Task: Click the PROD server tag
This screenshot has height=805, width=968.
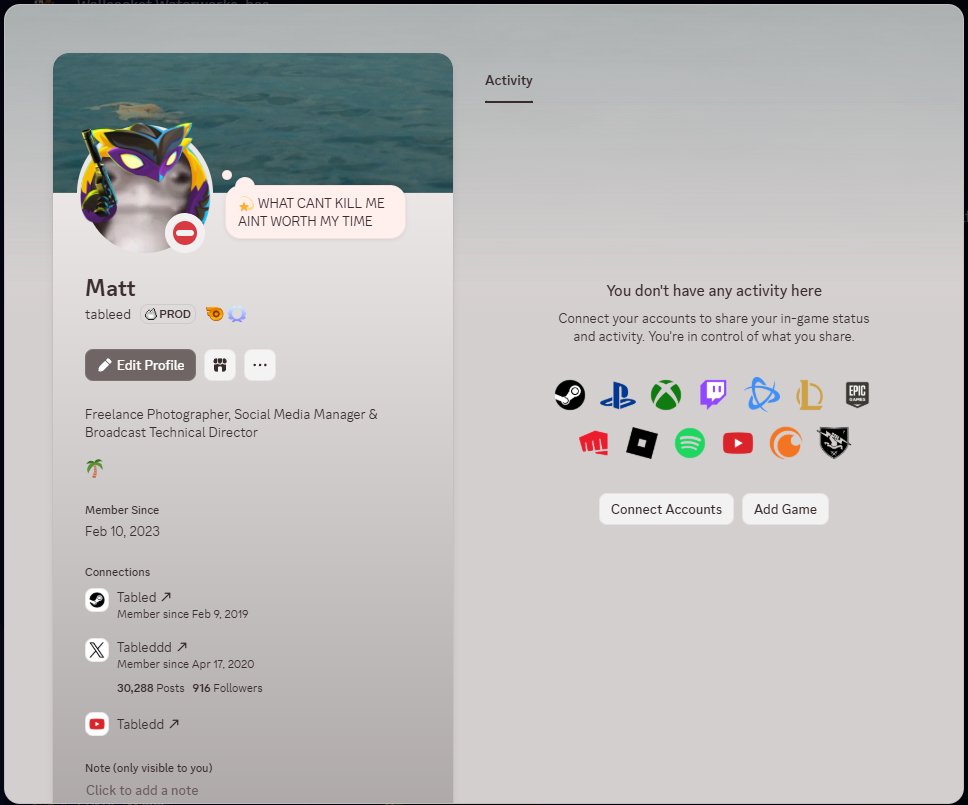Action: (168, 314)
